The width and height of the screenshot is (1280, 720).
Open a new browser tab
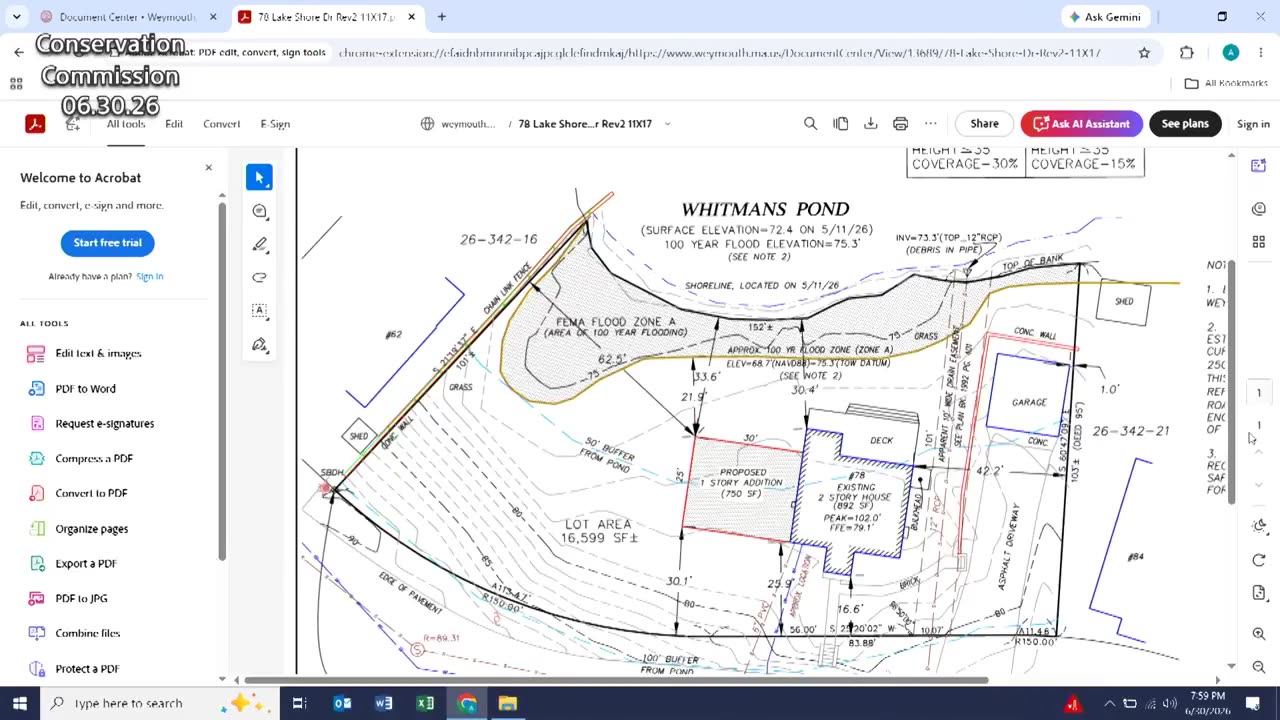(x=441, y=17)
